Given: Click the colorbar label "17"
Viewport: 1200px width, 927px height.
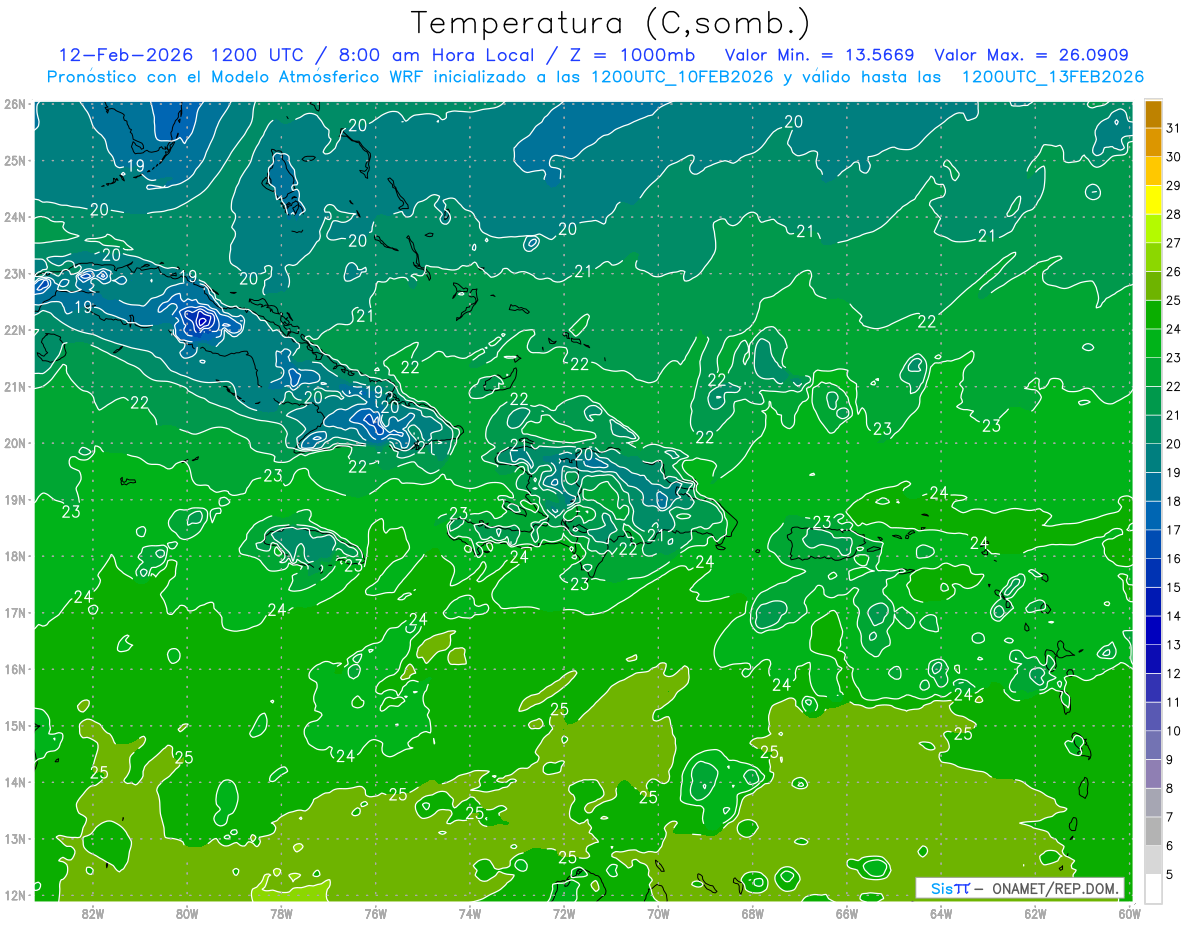Looking at the screenshot, I should pos(1174,530).
